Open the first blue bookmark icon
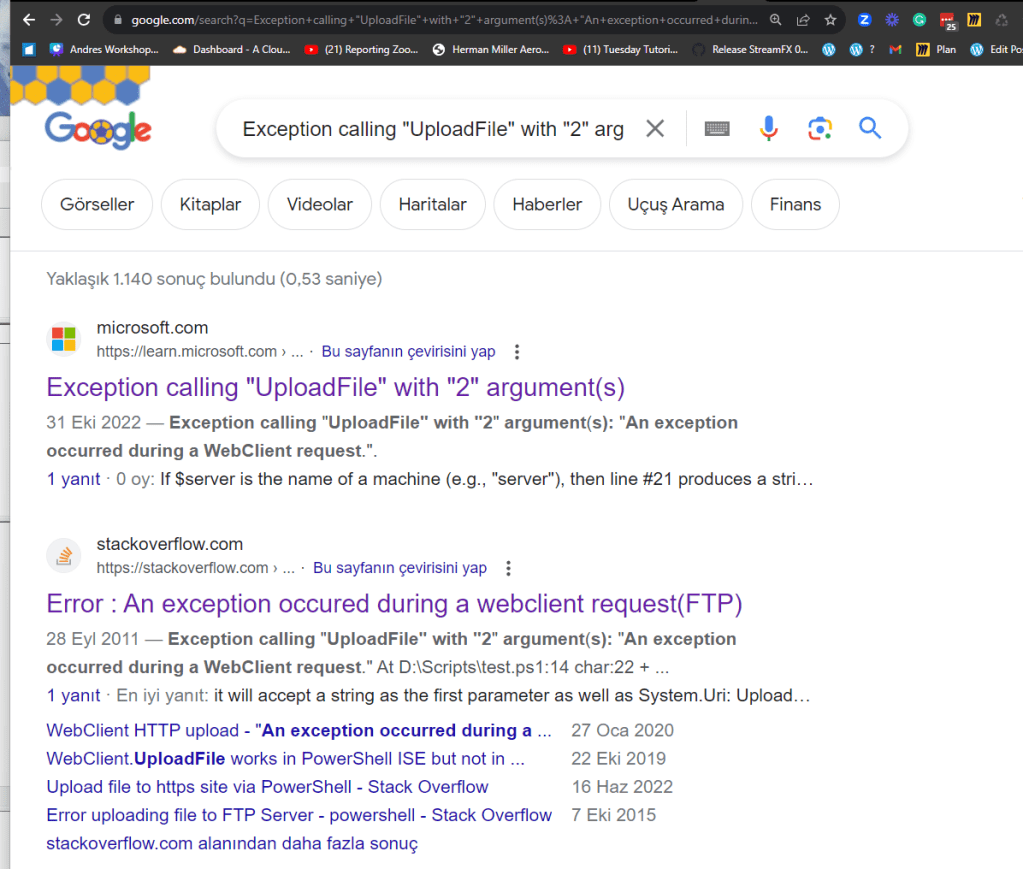 coord(29,50)
